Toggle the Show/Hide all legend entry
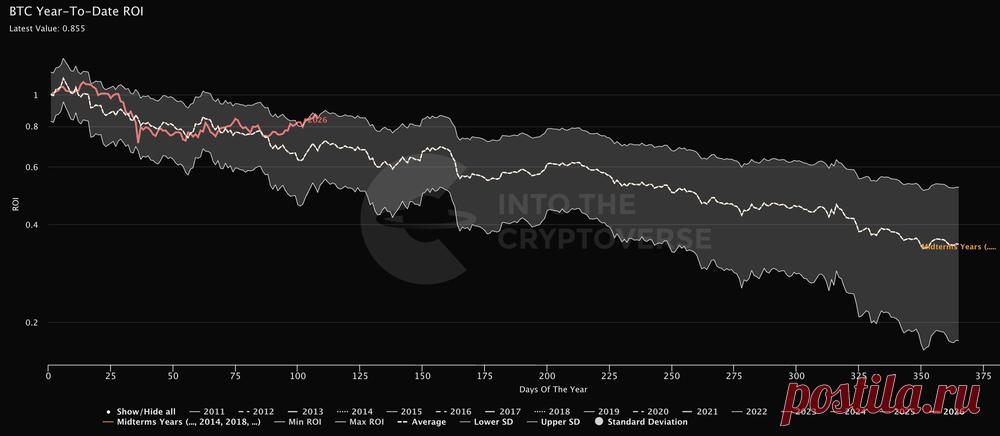The width and height of the screenshot is (1000, 436). 141,412
